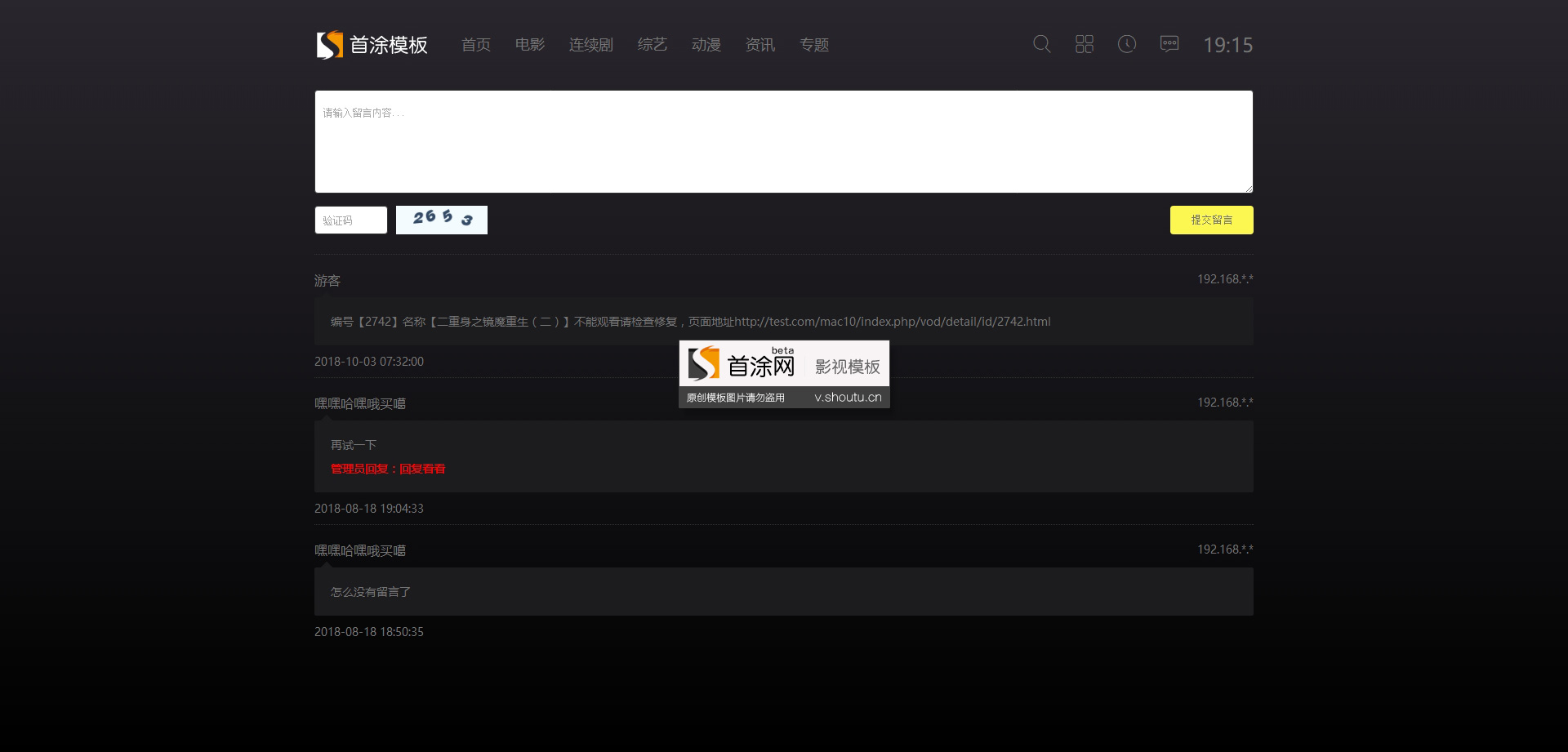The width and height of the screenshot is (1568, 752).
Task: Go to 首页 in the navigation
Action: pos(476,45)
